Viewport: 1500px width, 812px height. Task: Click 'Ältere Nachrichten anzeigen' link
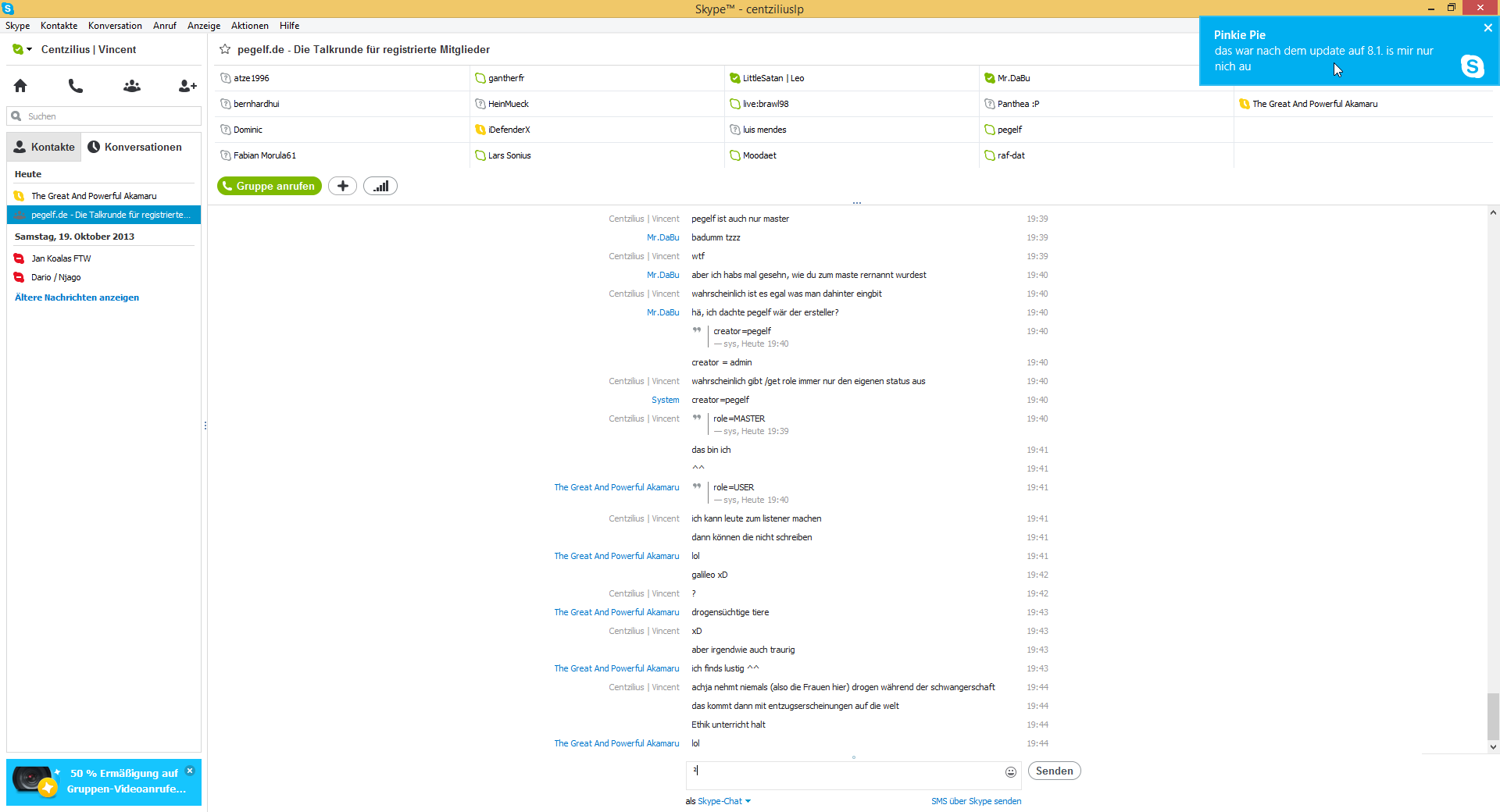tap(77, 297)
